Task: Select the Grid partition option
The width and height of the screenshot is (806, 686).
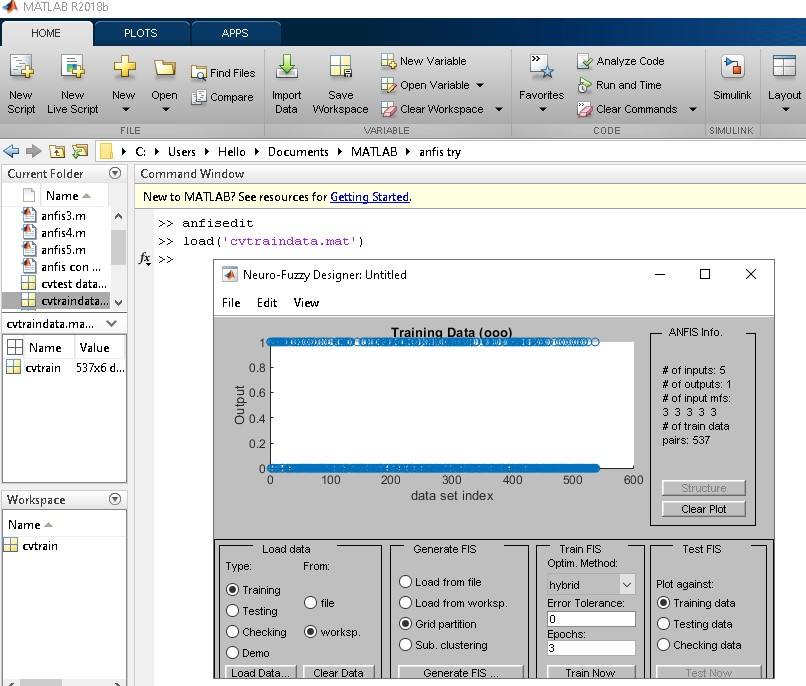Action: pos(405,623)
